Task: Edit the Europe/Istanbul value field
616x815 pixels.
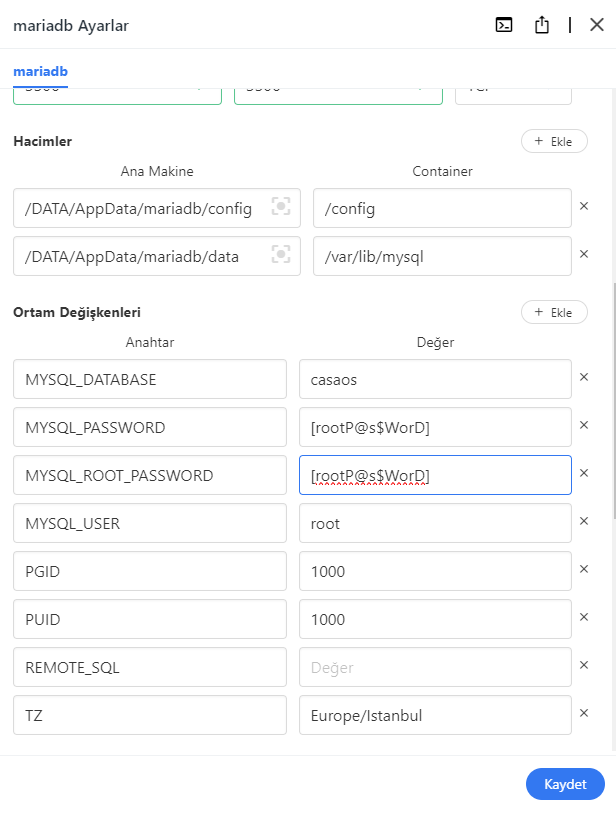Action: [435, 715]
